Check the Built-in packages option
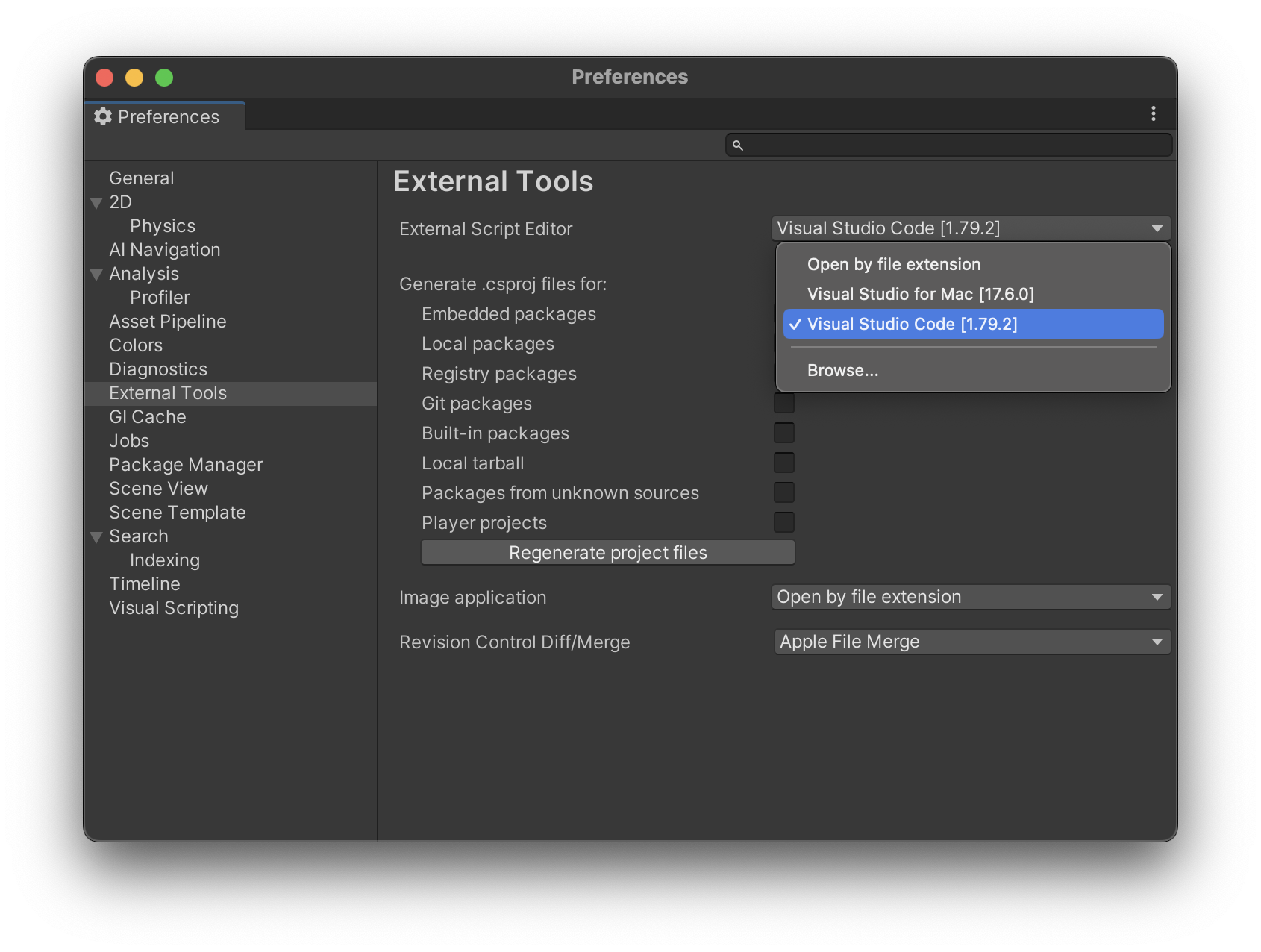The image size is (1261, 952). [x=784, y=432]
